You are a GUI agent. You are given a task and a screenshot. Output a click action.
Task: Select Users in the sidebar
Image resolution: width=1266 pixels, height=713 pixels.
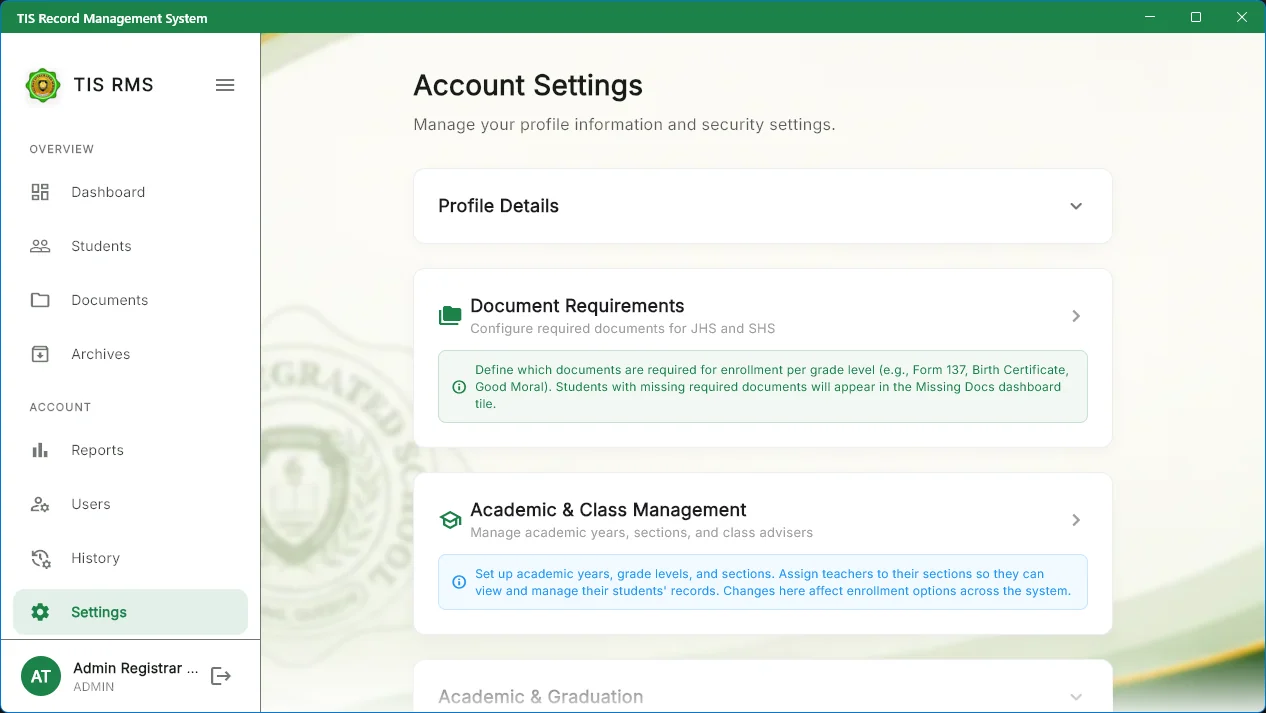(x=130, y=504)
